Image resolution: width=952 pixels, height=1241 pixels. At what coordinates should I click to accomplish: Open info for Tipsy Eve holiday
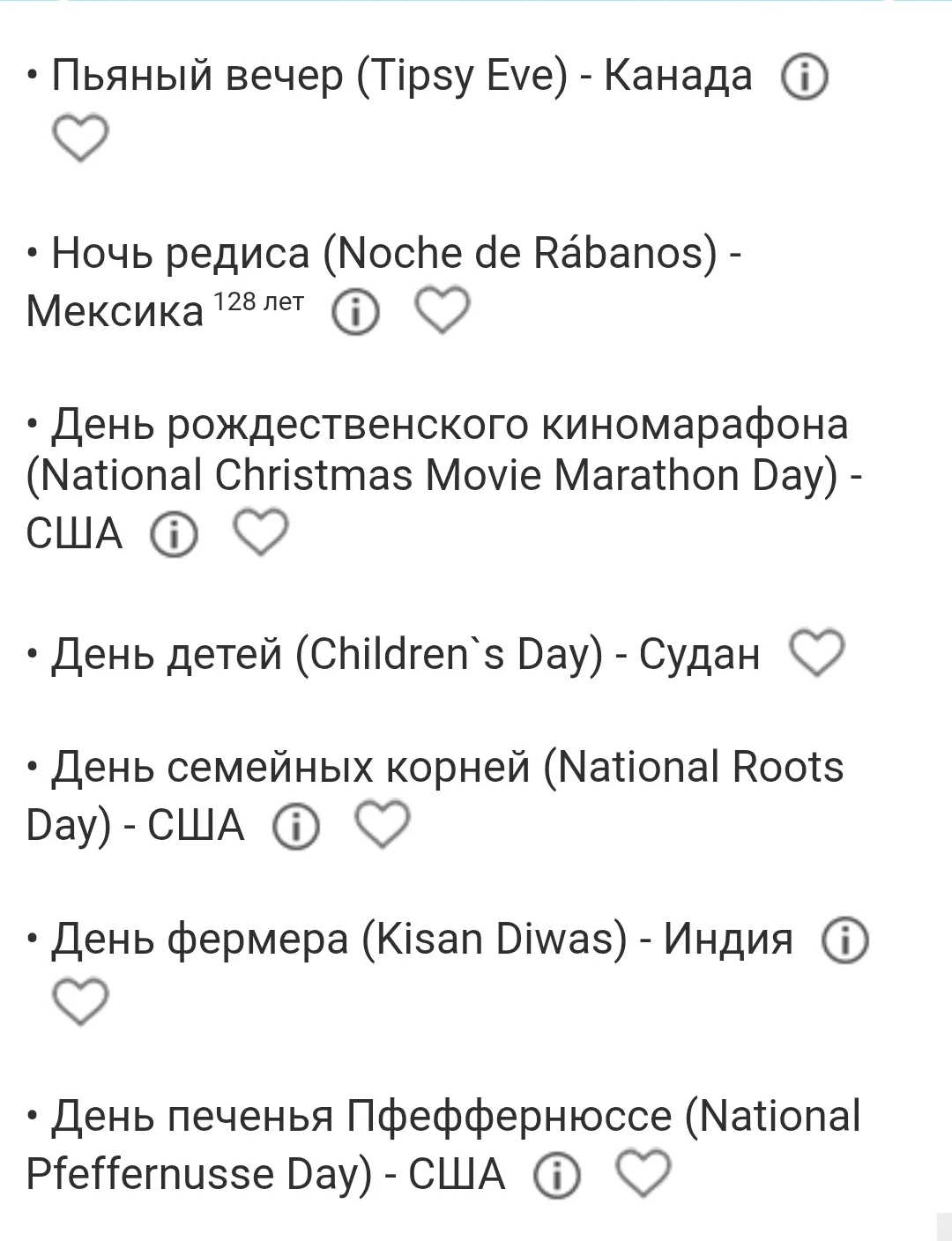tap(804, 78)
